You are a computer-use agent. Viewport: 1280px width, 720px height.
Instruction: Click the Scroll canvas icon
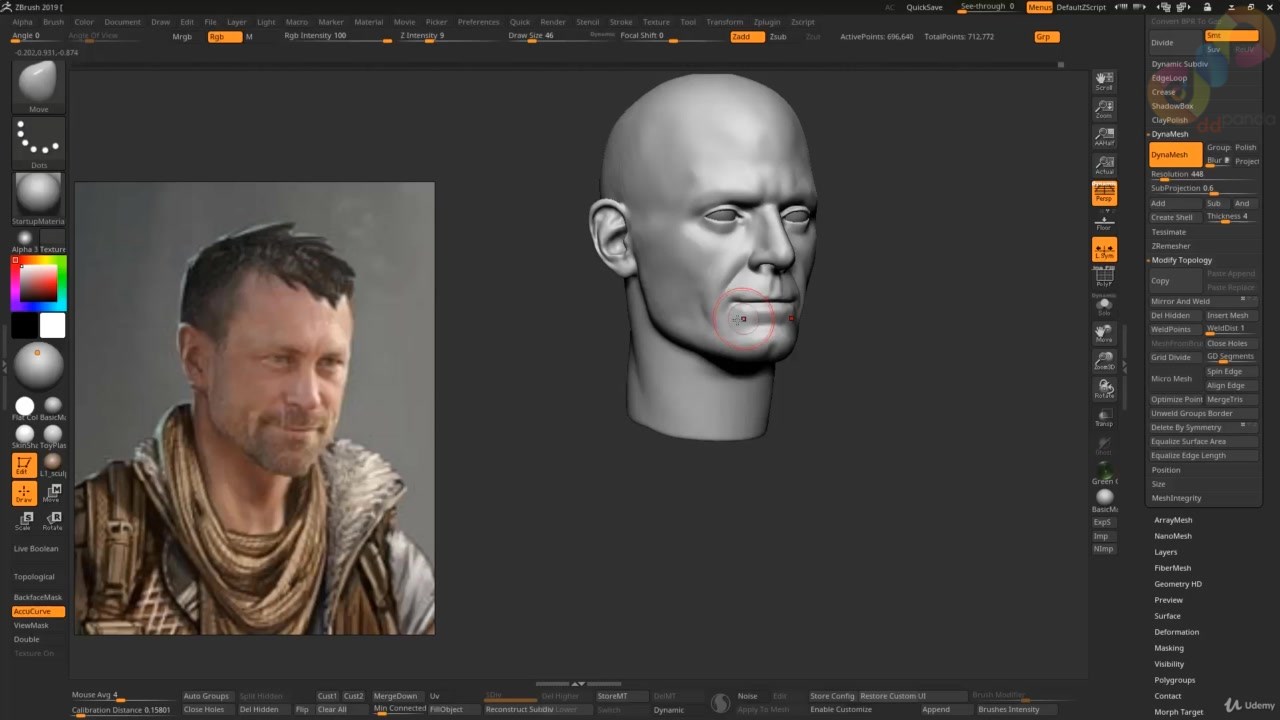click(x=1104, y=81)
